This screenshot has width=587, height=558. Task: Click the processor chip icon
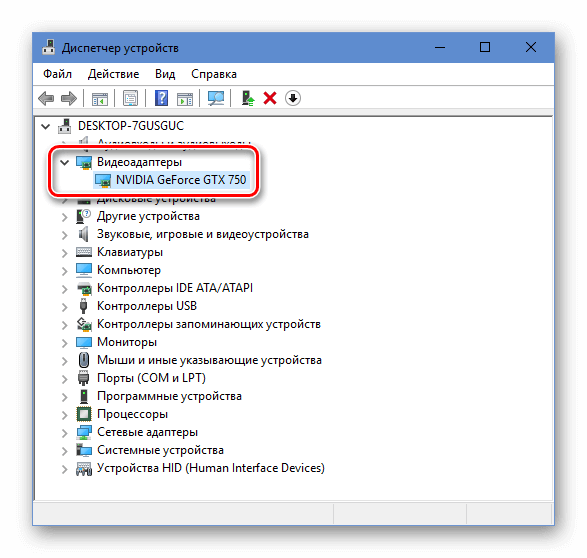pos(83,414)
